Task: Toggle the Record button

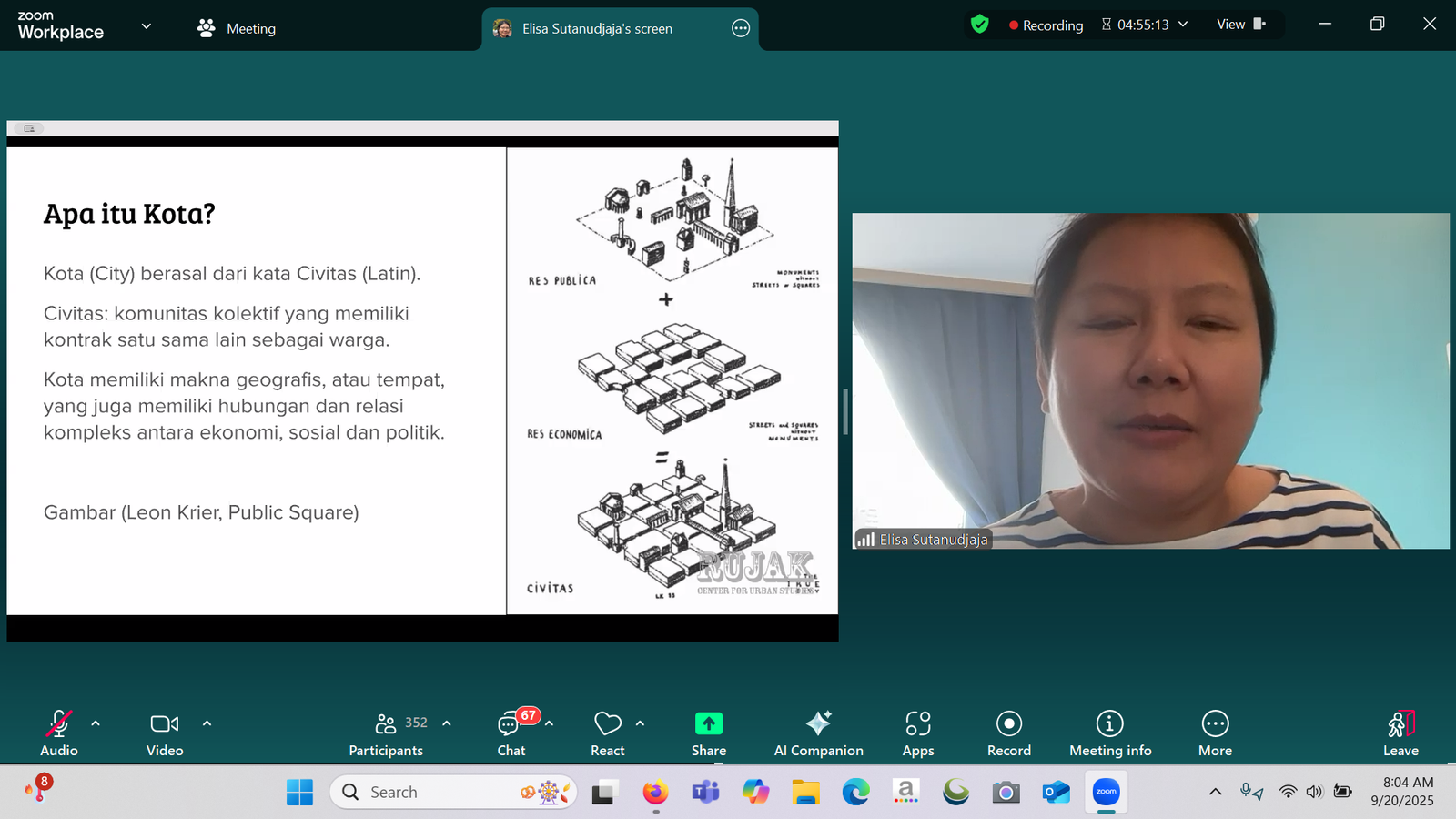Action: click(1008, 733)
